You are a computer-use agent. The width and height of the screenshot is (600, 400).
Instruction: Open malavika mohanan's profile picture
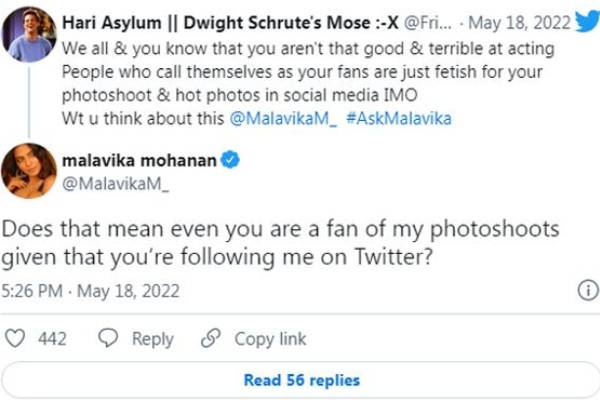tap(27, 170)
